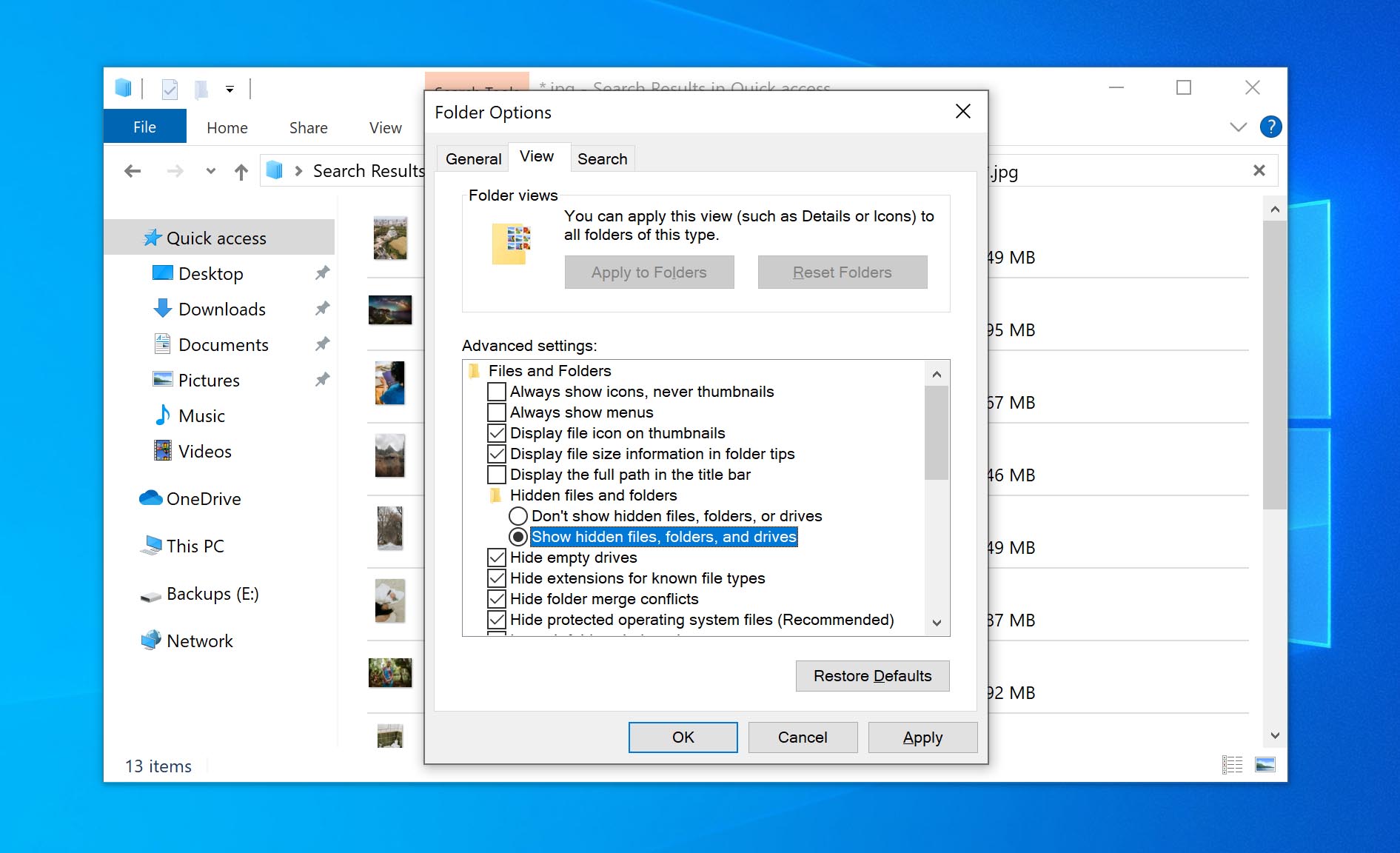Click the Documents icon in sidebar

click(162, 344)
